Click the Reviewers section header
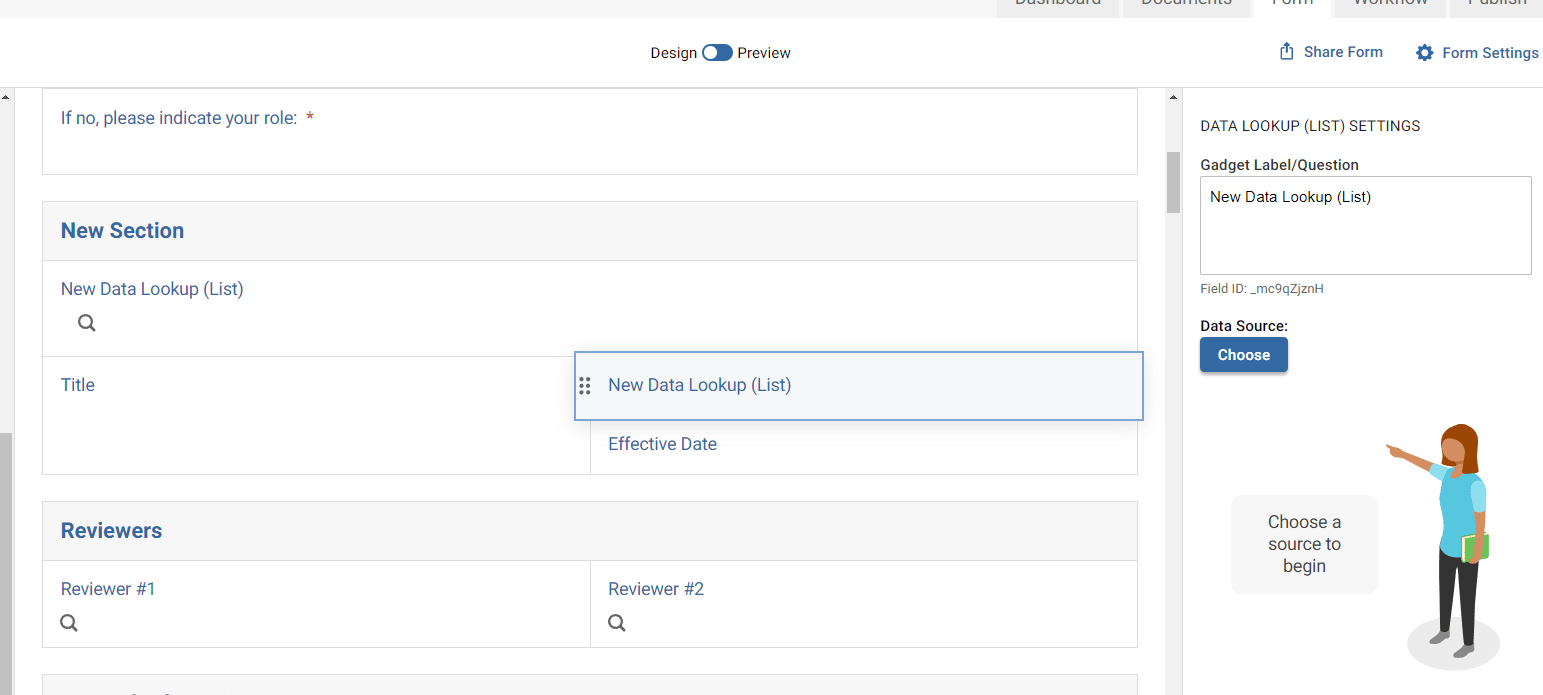 (x=111, y=530)
